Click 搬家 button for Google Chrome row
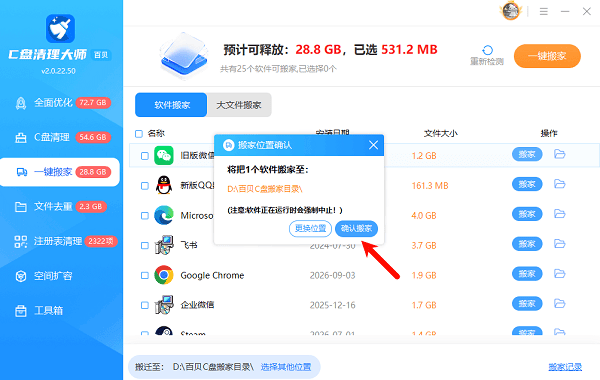This screenshot has height=380, width=600. [x=527, y=274]
